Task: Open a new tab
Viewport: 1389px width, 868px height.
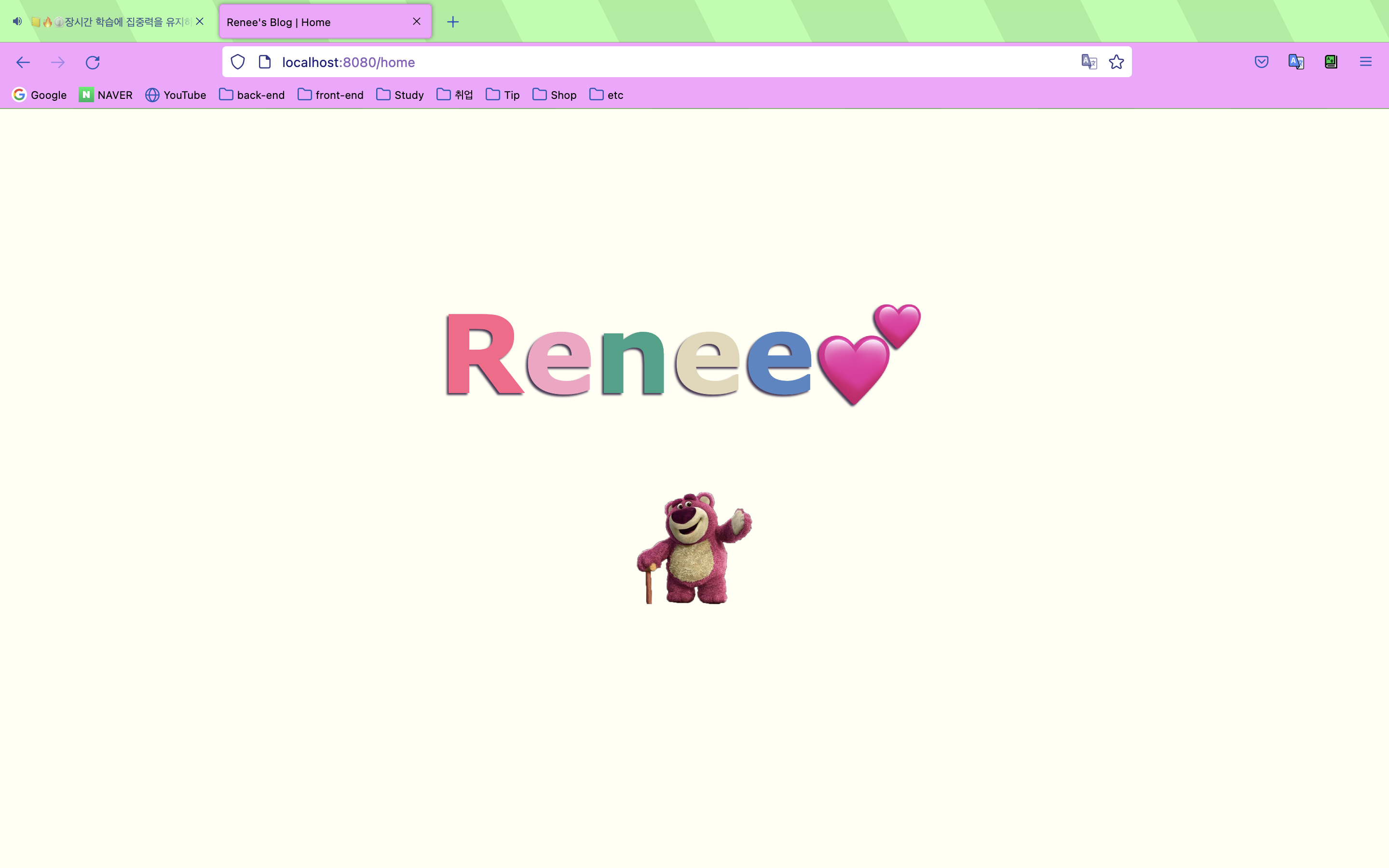Action: [453, 22]
